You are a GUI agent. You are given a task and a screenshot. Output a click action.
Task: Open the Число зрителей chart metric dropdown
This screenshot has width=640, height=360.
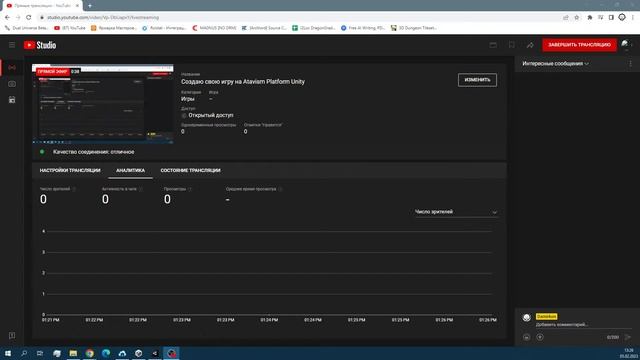[456, 212]
